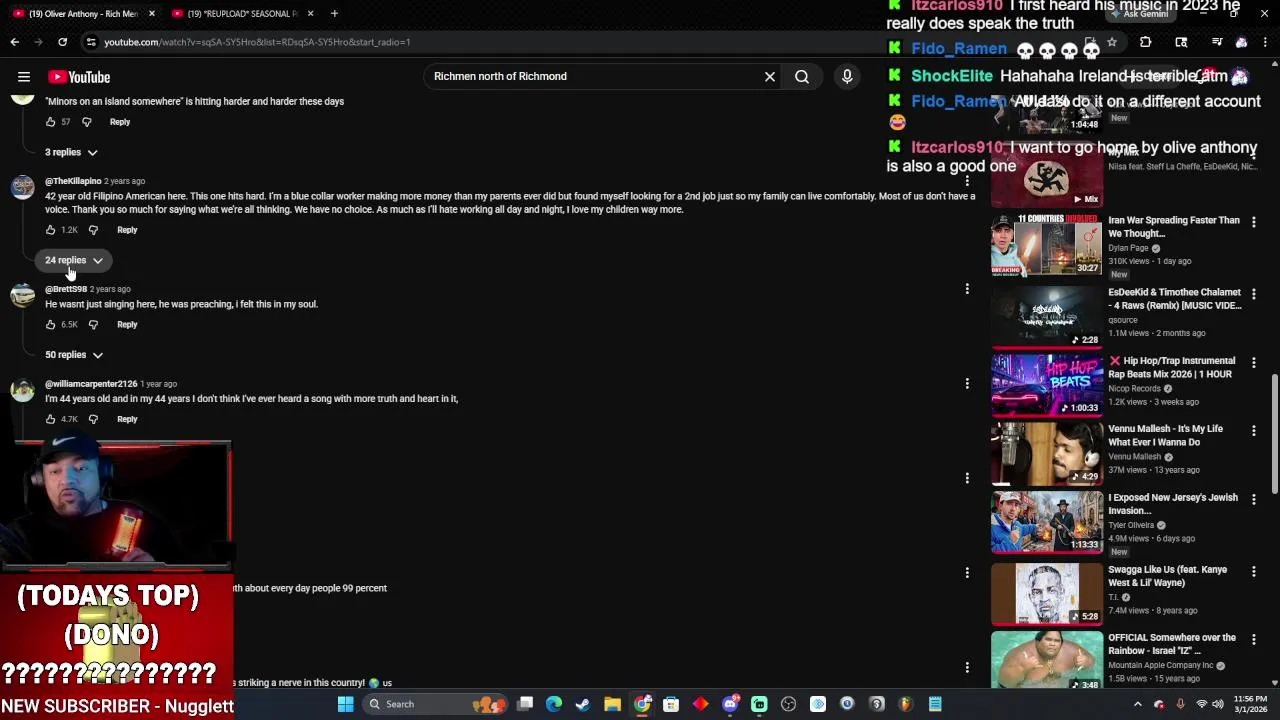Image resolution: width=1280 pixels, height=720 pixels.
Task: Clear the search box with the X
Action: pos(770,76)
